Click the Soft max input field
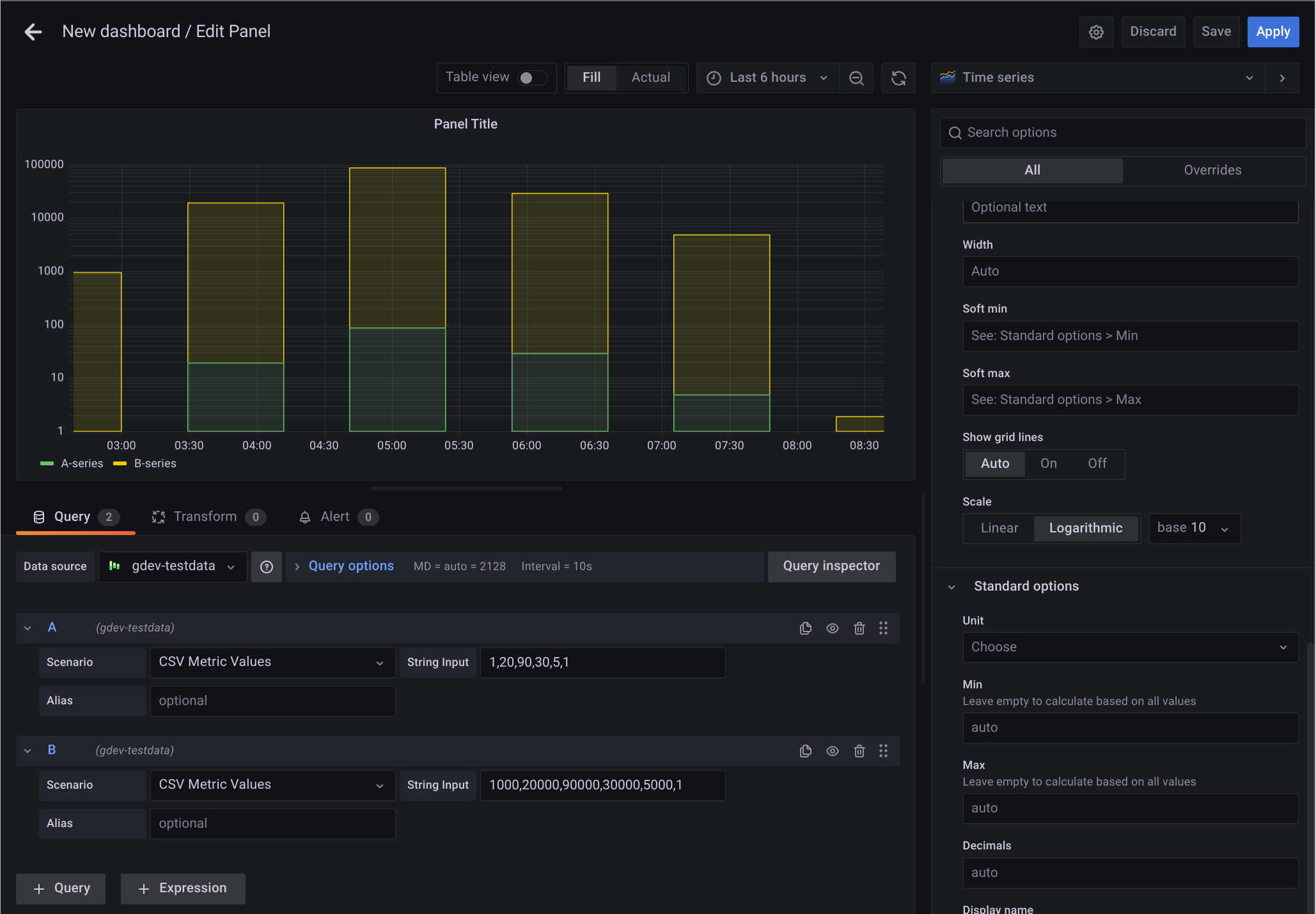The height and width of the screenshot is (914, 1316). [x=1129, y=399]
